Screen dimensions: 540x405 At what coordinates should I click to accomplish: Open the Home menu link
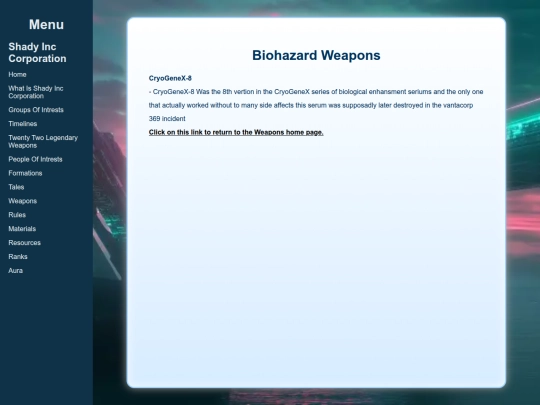click(x=17, y=74)
